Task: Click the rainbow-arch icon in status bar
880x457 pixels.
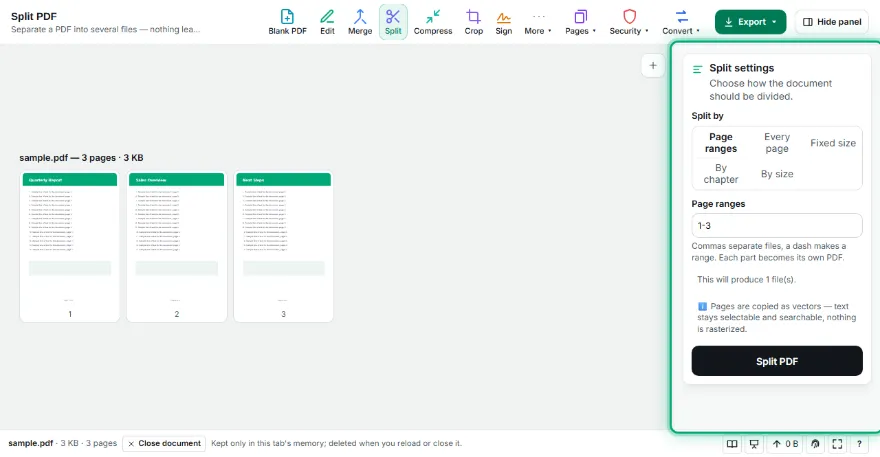Action: tap(815, 444)
